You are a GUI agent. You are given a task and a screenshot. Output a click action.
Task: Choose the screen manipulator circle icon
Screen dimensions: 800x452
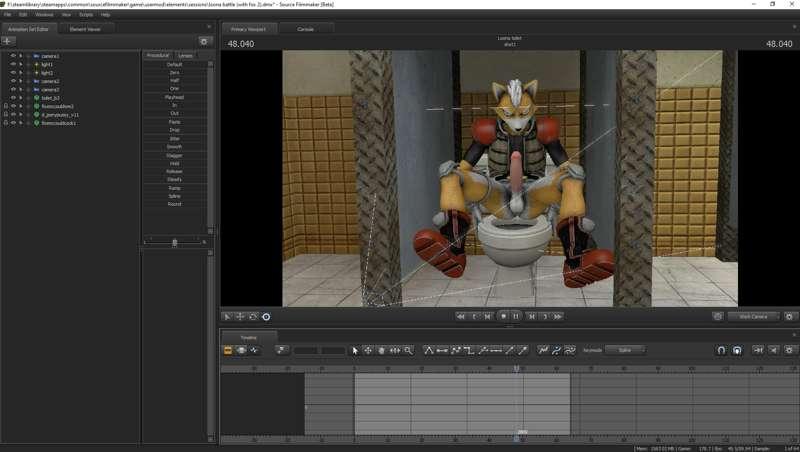(266, 317)
